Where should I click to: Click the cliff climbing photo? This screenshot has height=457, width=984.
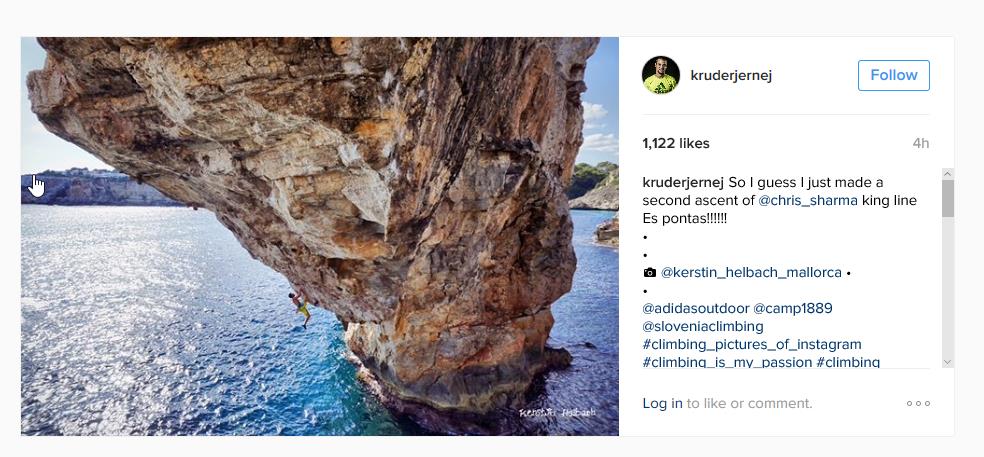tap(320, 236)
